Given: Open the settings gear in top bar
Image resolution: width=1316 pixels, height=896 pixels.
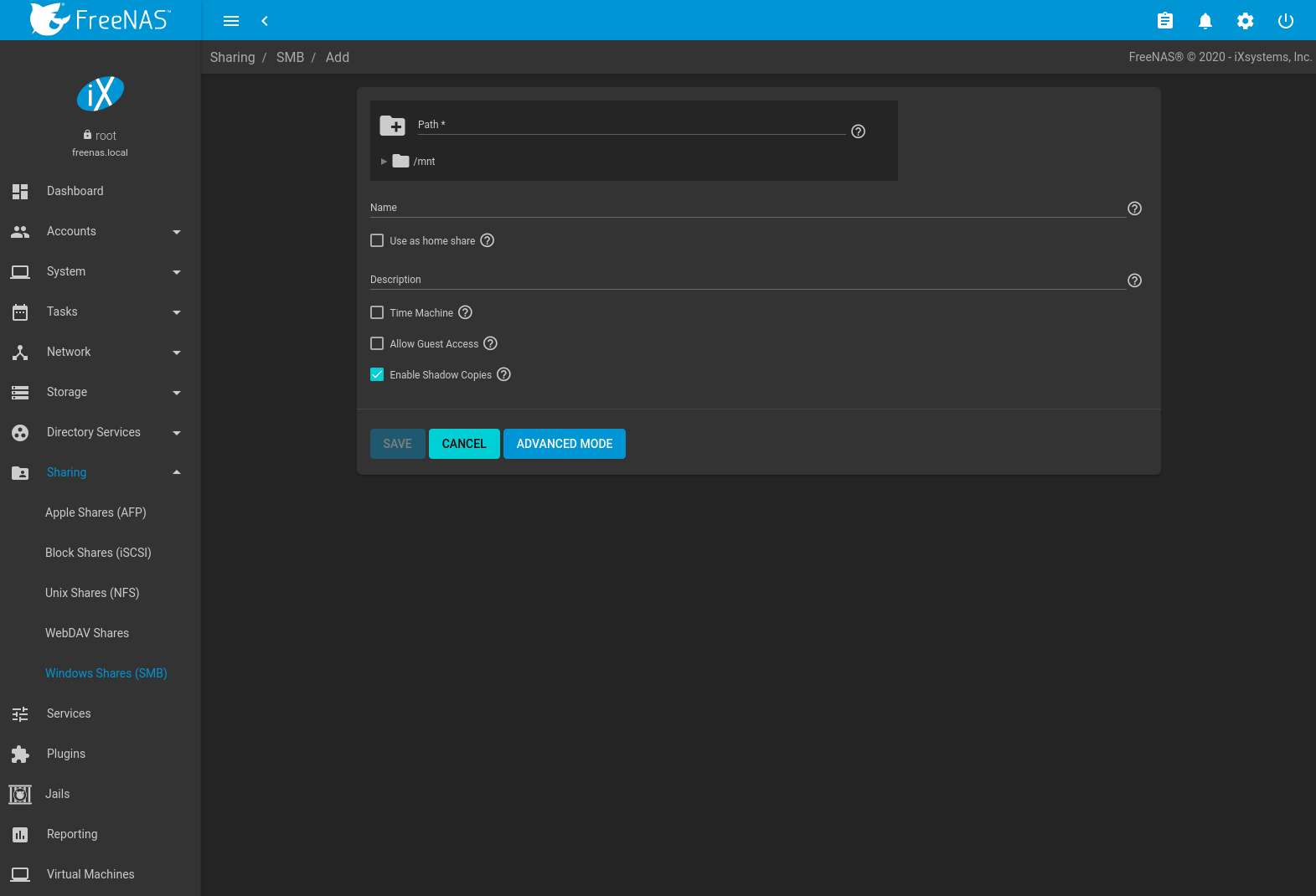Looking at the screenshot, I should (x=1245, y=21).
